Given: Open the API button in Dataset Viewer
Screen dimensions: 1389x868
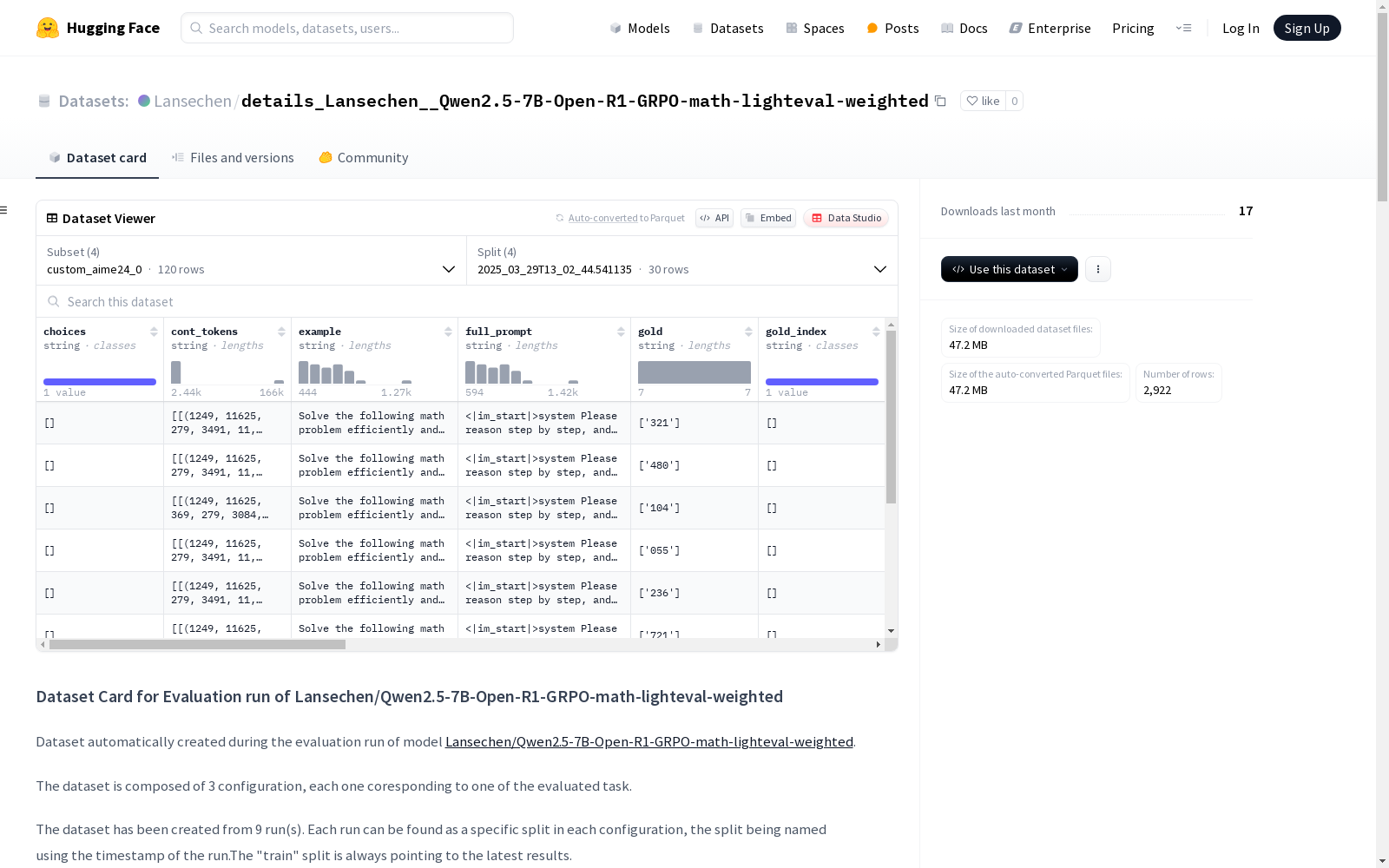Looking at the screenshot, I should [x=714, y=218].
